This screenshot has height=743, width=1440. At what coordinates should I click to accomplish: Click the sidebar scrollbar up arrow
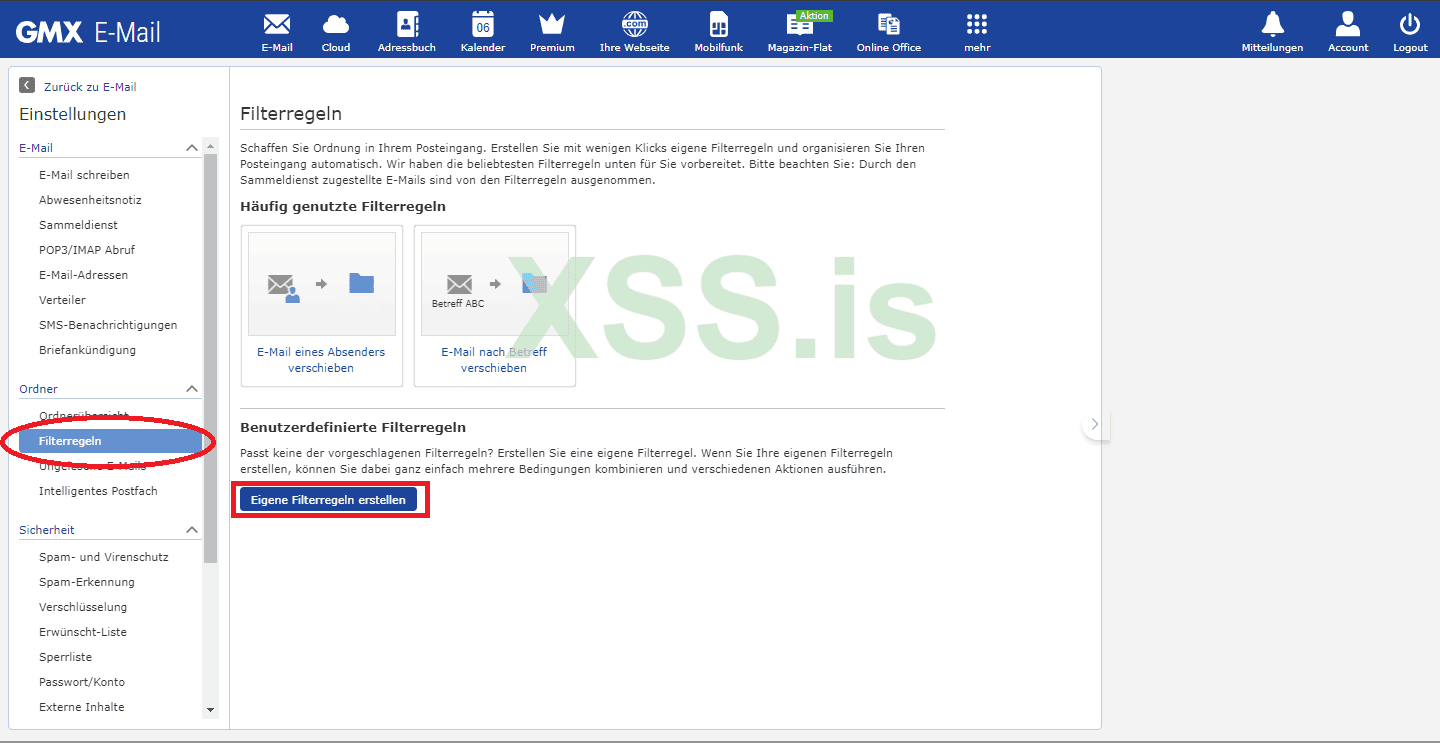(x=210, y=147)
